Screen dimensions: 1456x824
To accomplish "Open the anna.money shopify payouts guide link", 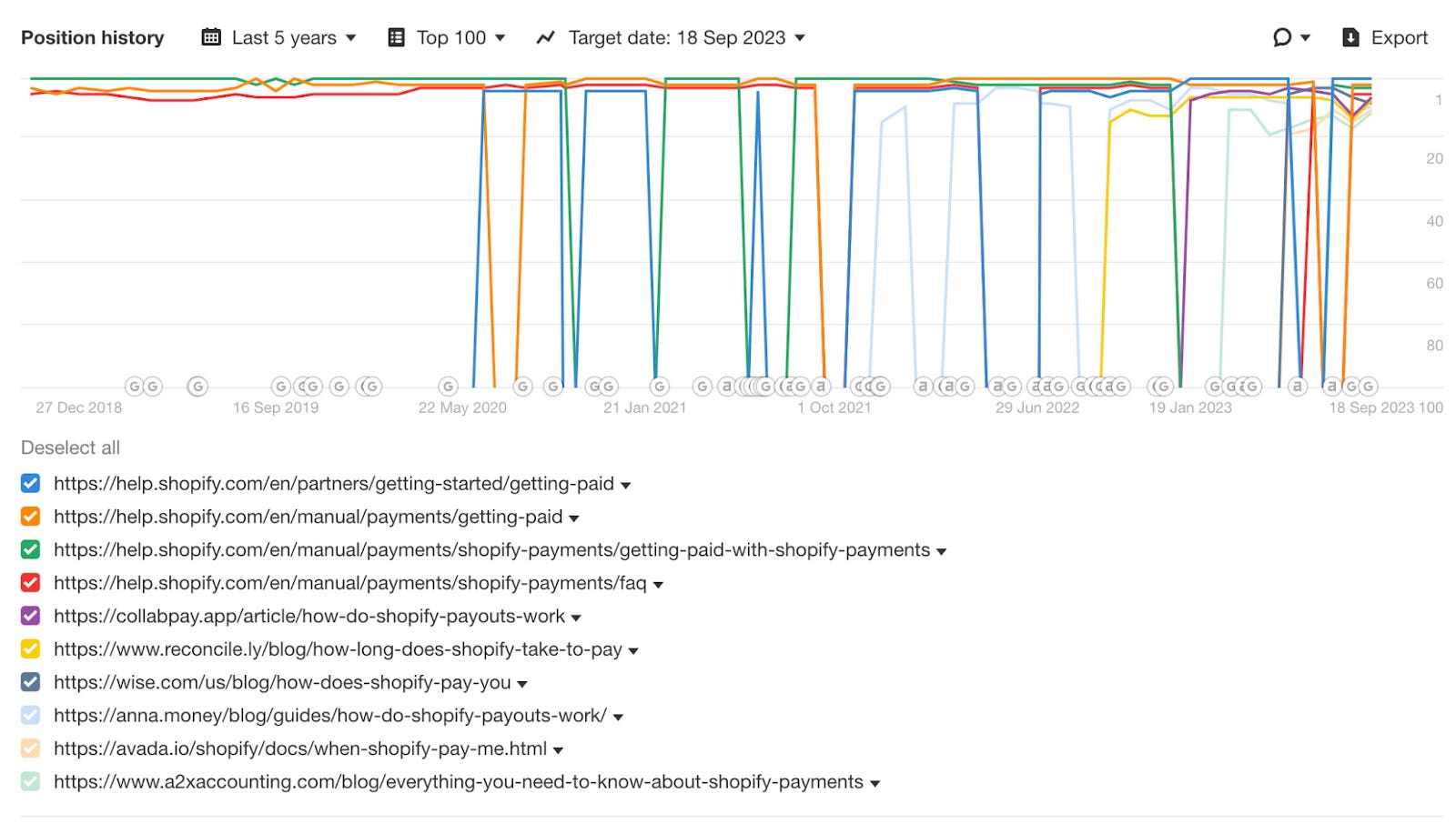I will 330,715.
